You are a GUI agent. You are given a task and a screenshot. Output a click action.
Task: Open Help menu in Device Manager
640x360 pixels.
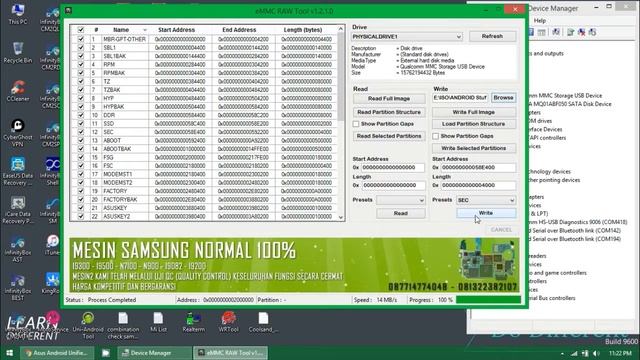540,20
